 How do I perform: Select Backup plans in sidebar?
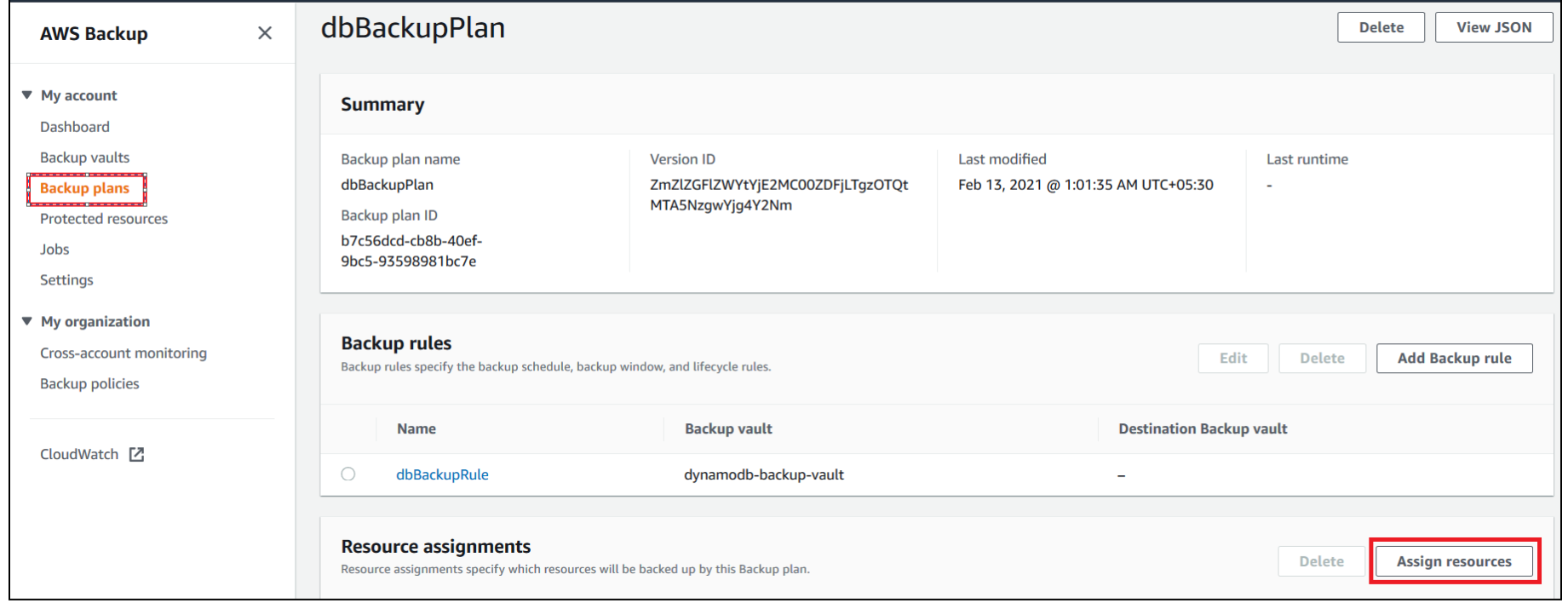(x=85, y=188)
